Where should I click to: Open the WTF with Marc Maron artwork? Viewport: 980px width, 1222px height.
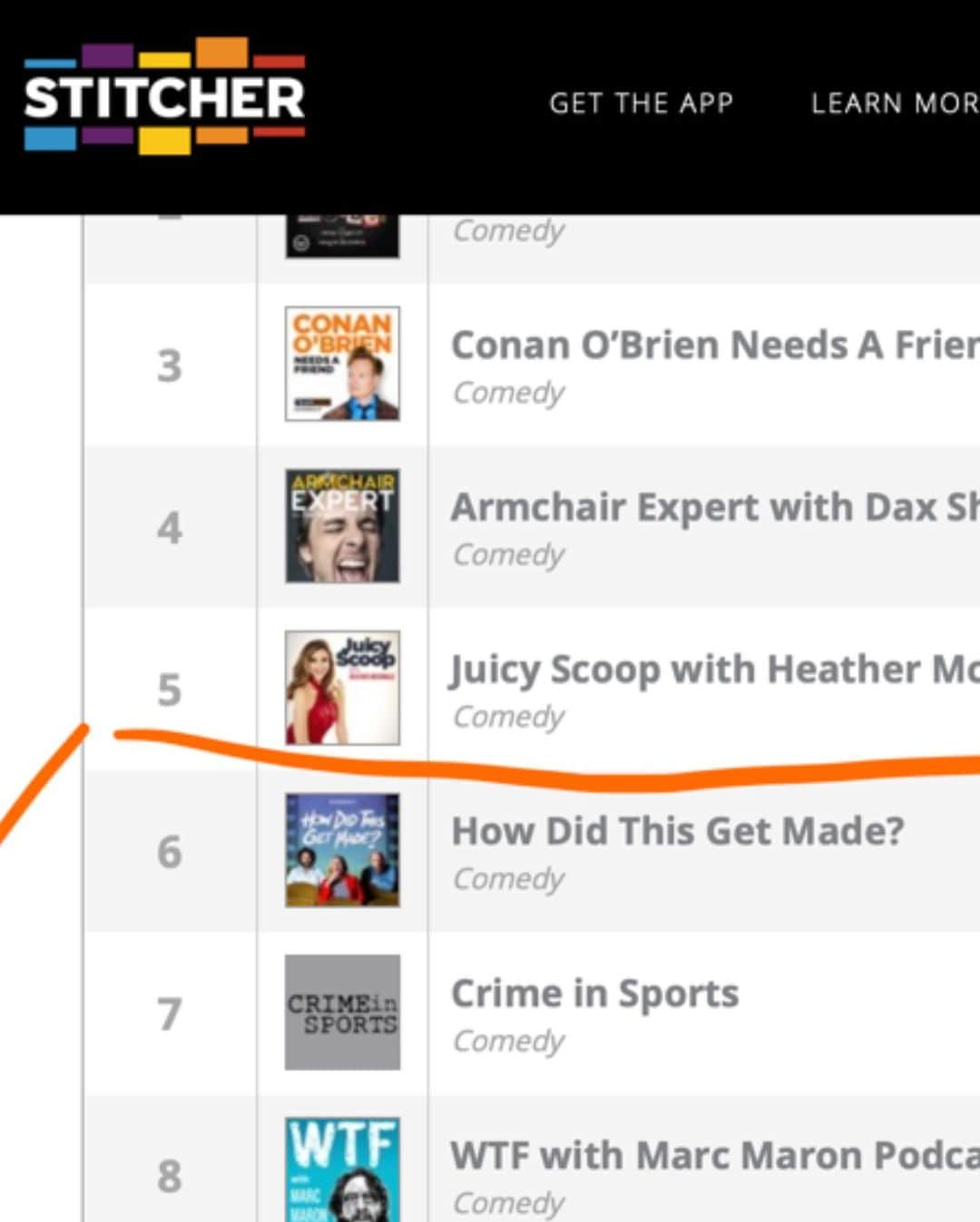[x=342, y=1169]
